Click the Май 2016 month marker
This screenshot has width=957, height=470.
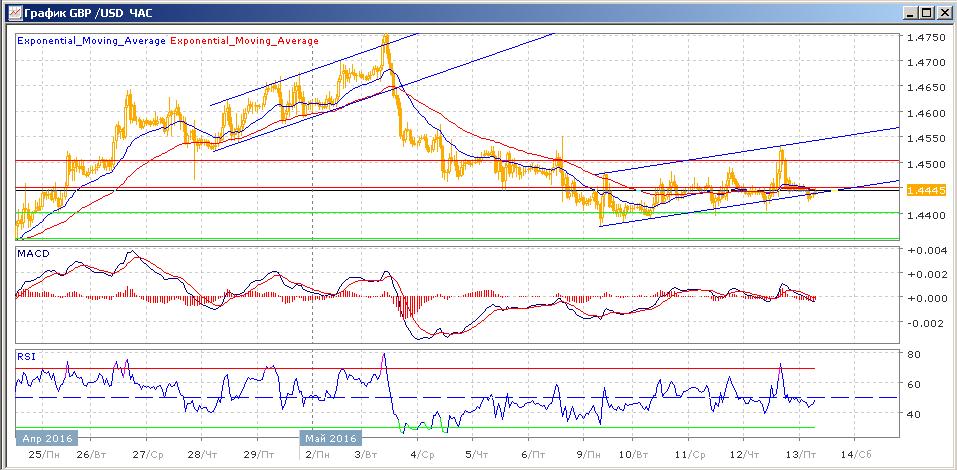point(330,438)
